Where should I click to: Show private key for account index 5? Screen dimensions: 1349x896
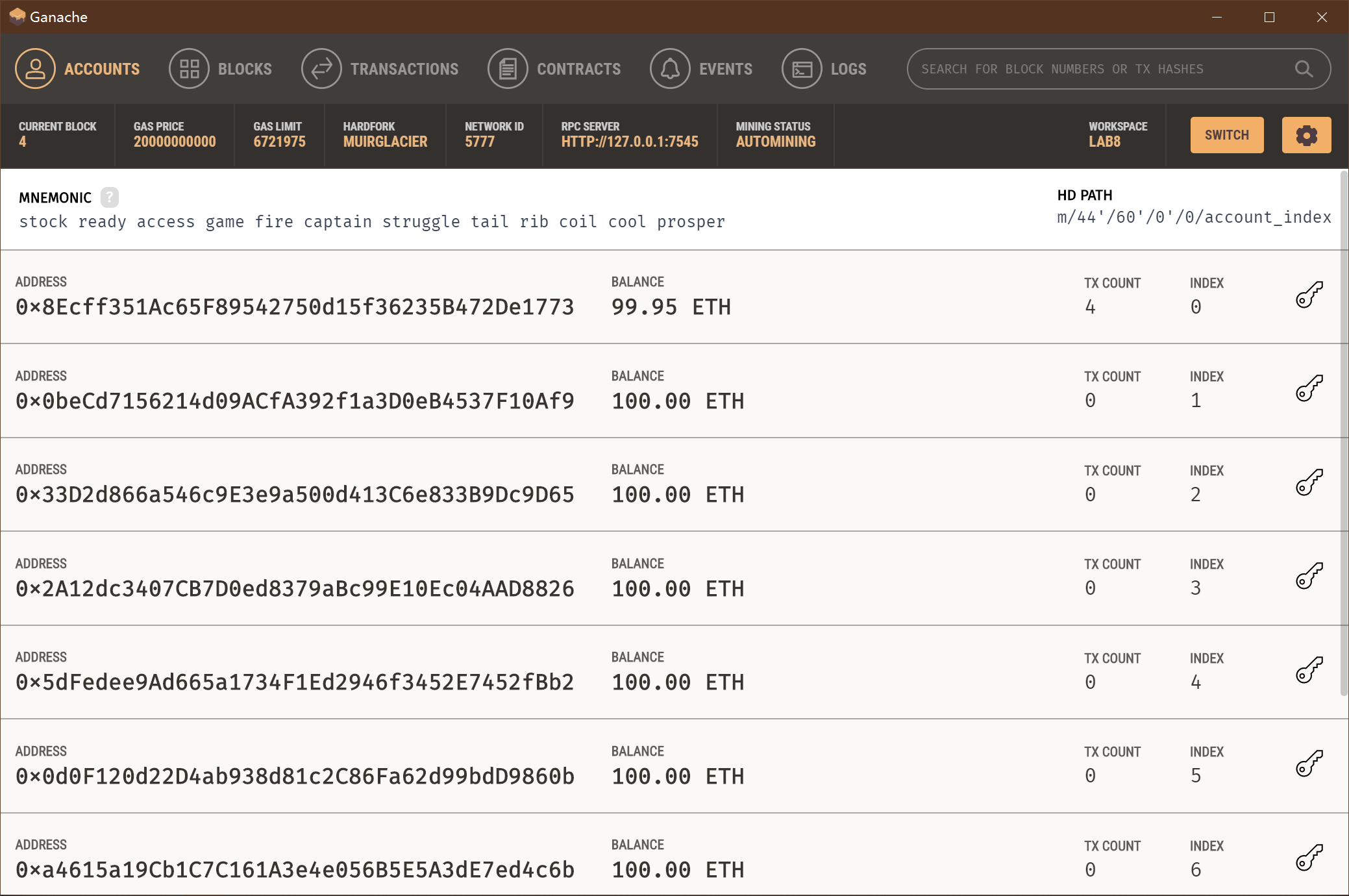click(1309, 764)
